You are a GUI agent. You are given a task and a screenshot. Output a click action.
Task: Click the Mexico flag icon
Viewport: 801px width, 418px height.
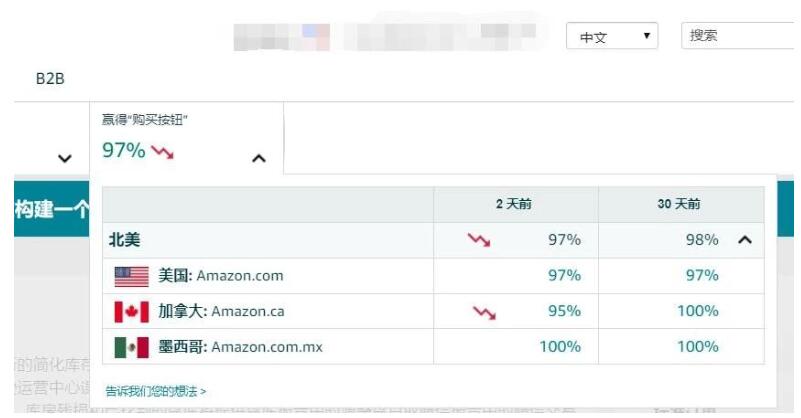[131, 347]
